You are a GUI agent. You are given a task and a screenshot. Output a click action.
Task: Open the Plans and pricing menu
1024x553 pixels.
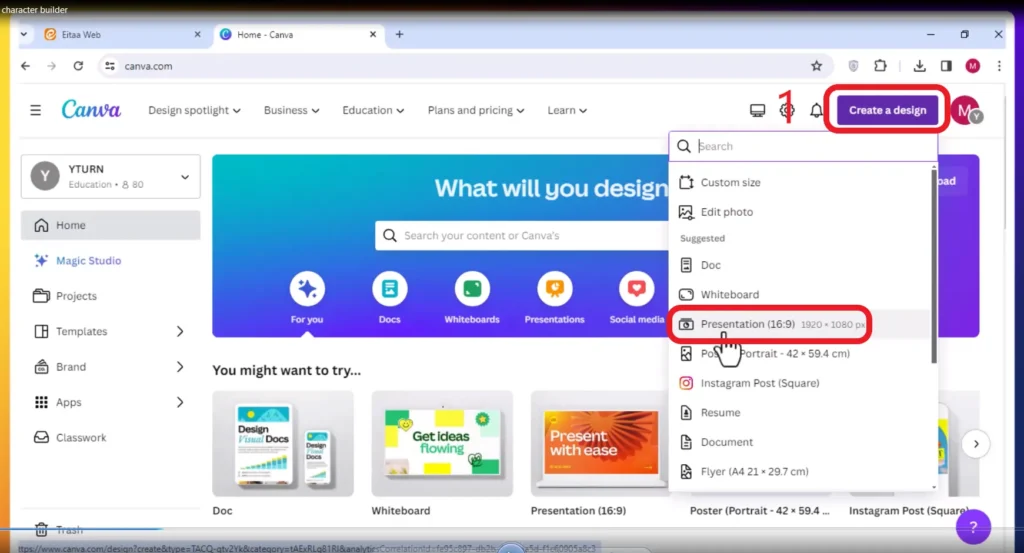pos(475,110)
